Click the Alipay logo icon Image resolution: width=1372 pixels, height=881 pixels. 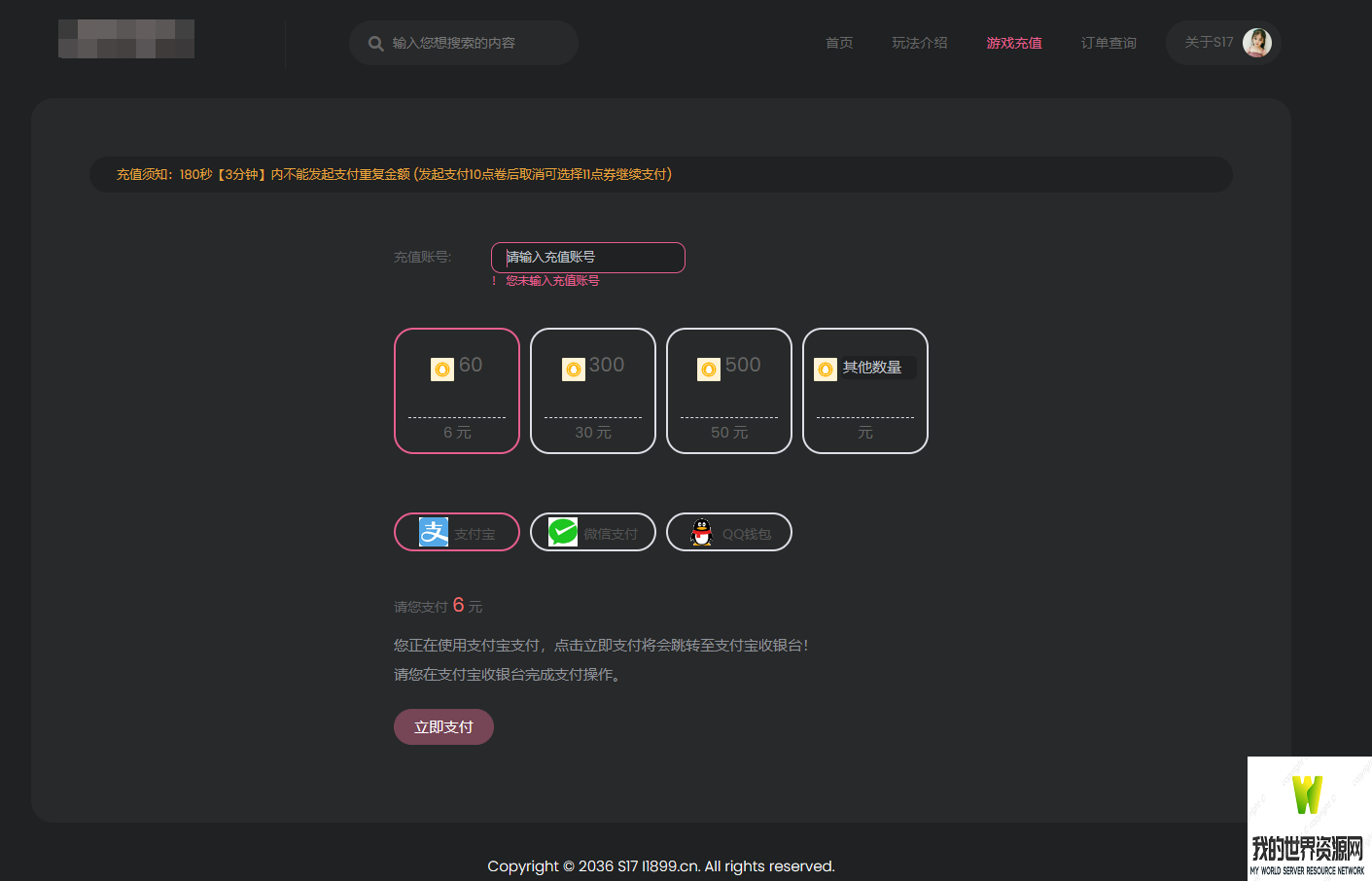click(434, 532)
